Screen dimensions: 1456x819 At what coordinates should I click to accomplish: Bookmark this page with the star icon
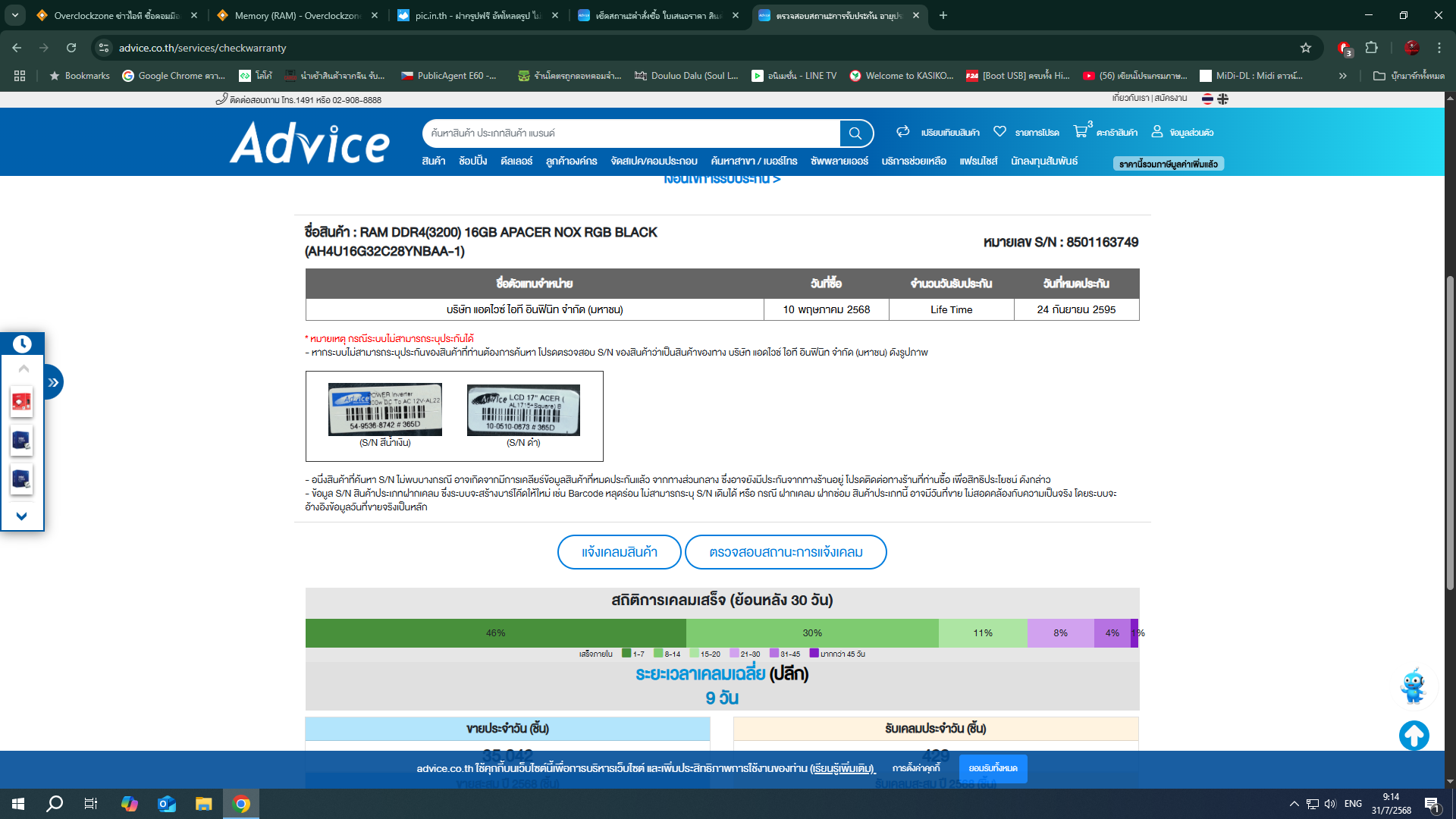(1306, 48)
